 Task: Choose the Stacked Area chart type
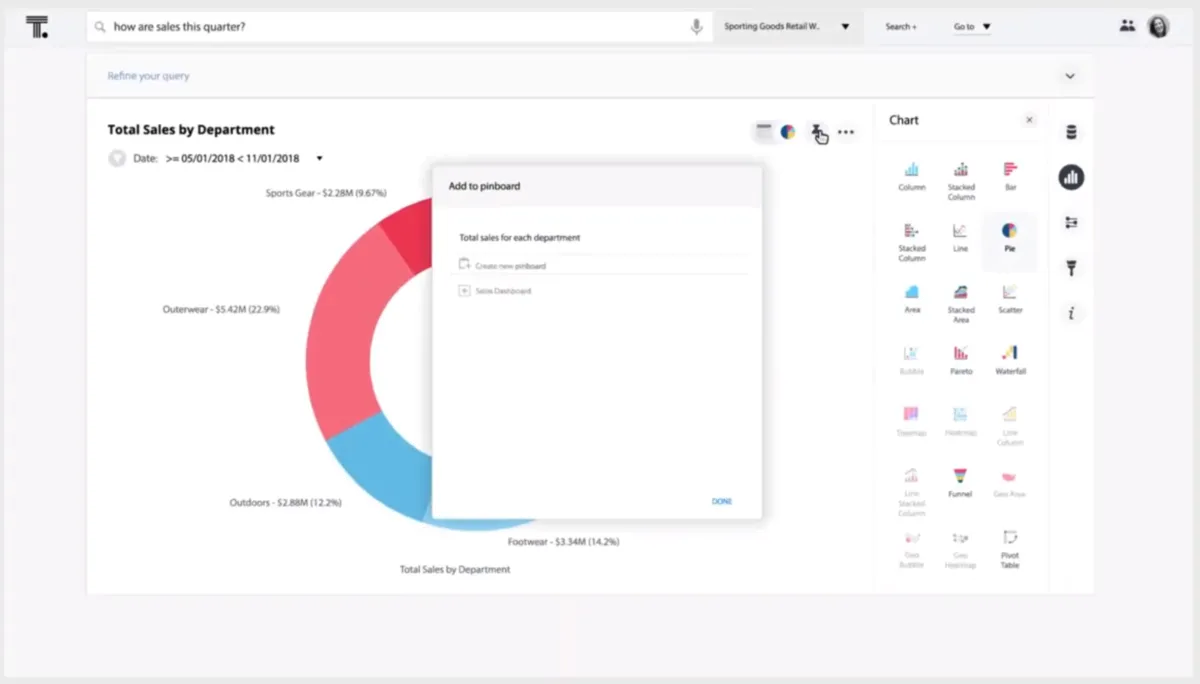(x=961, y=303)
